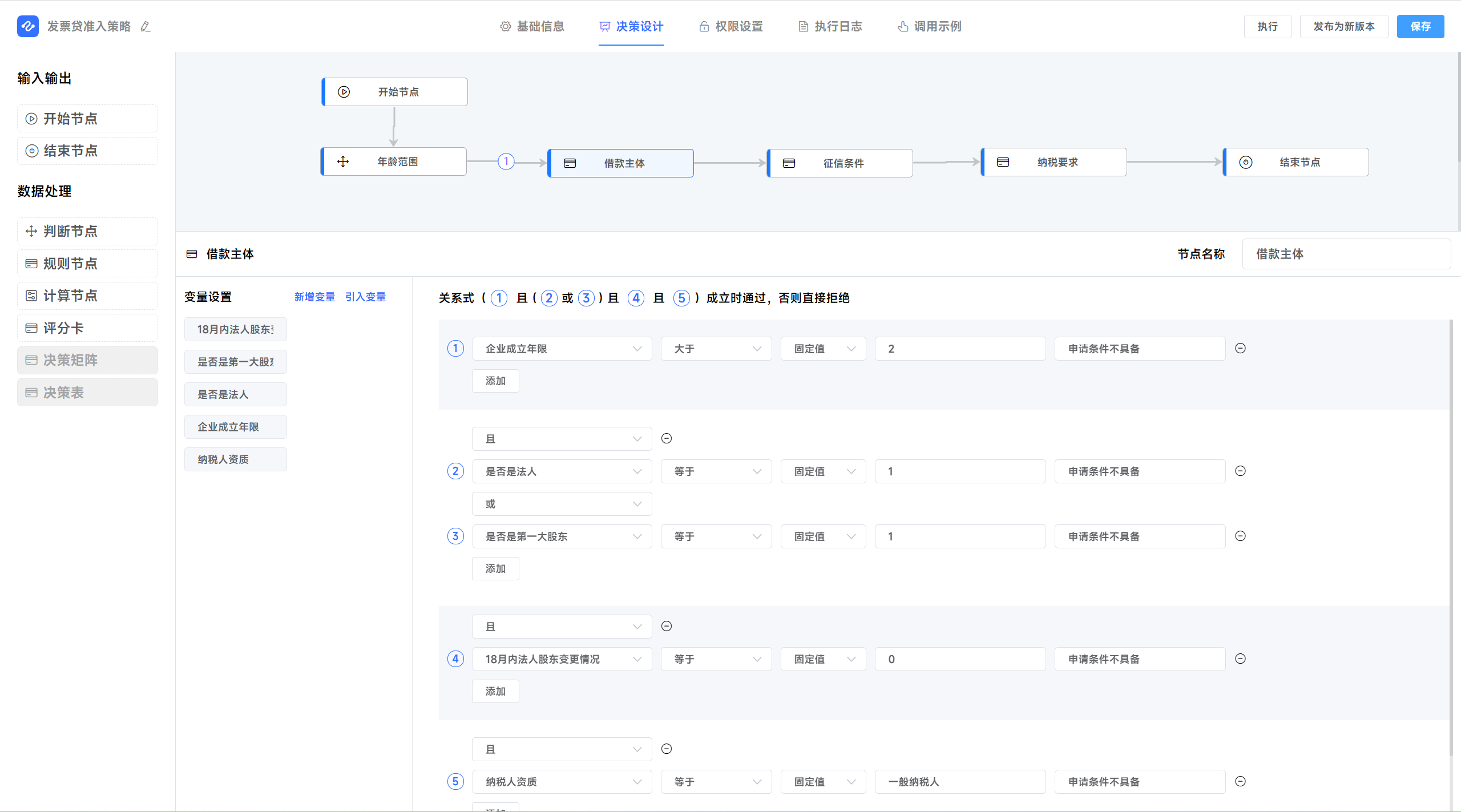1461x812 pixels.
Task: Click row 1 申请条件不具备 rejection reason field
Action: (x=1140, y=349)
